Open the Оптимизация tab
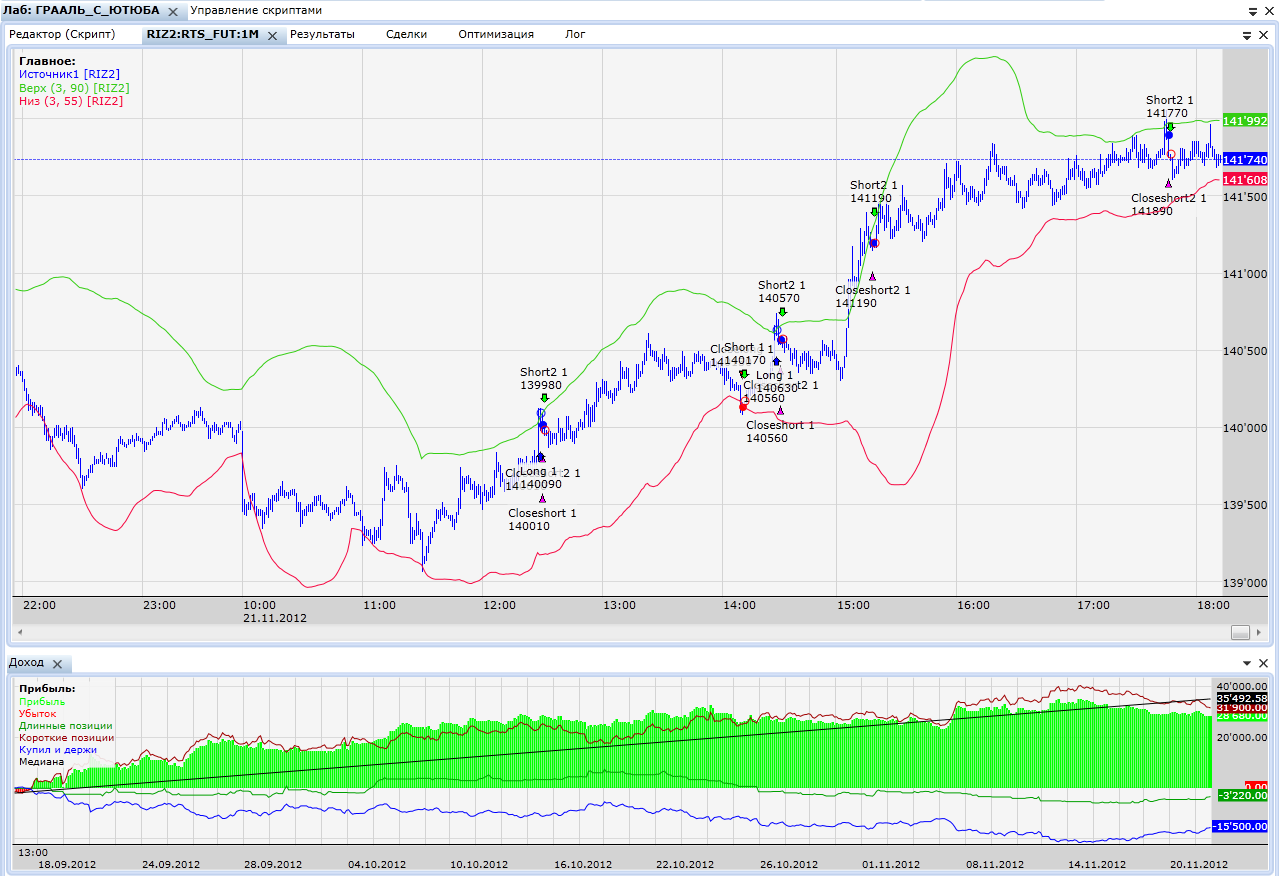Viewport: 1279px width, 876px height. click(x=495, y=34)
